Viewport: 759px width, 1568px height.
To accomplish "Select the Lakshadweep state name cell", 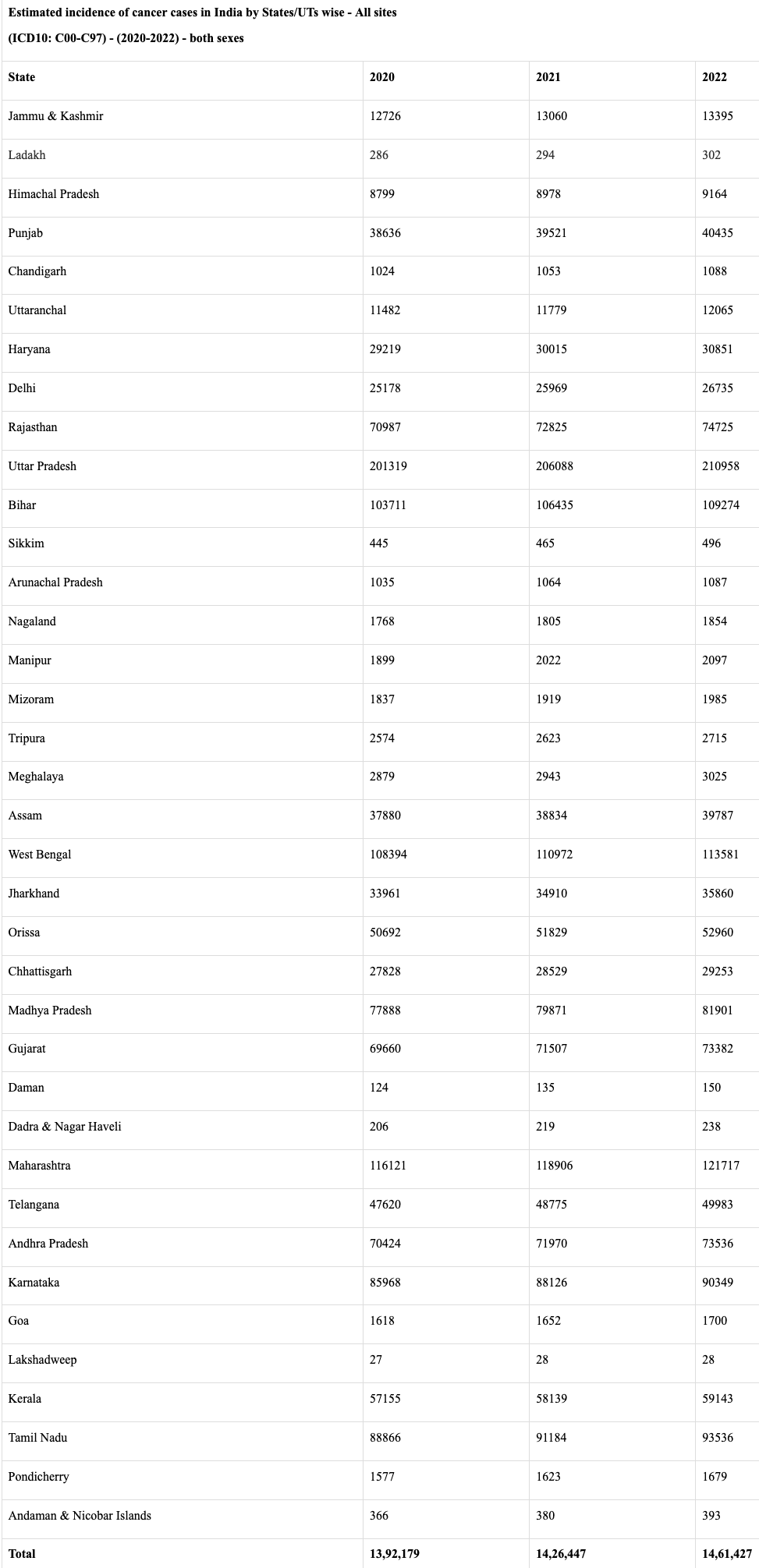I will coord(43,1360).
